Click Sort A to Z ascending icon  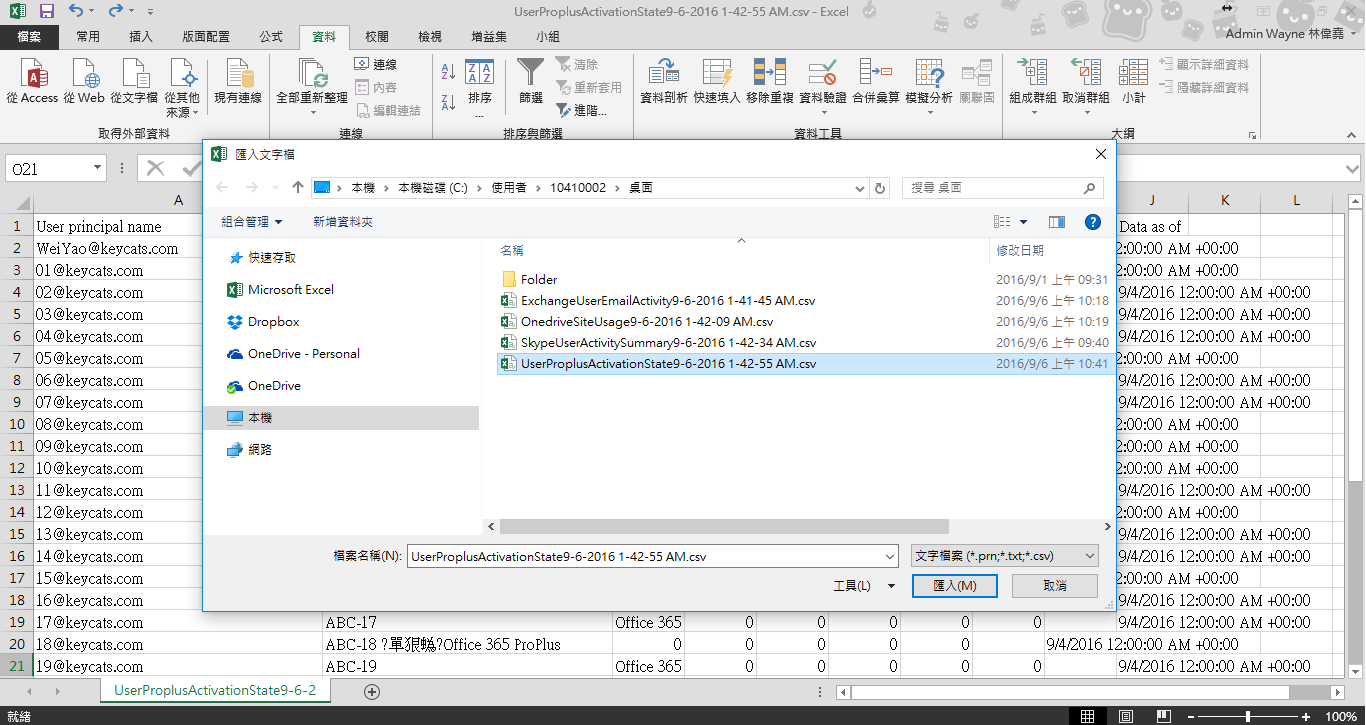[x=448, y=72]
